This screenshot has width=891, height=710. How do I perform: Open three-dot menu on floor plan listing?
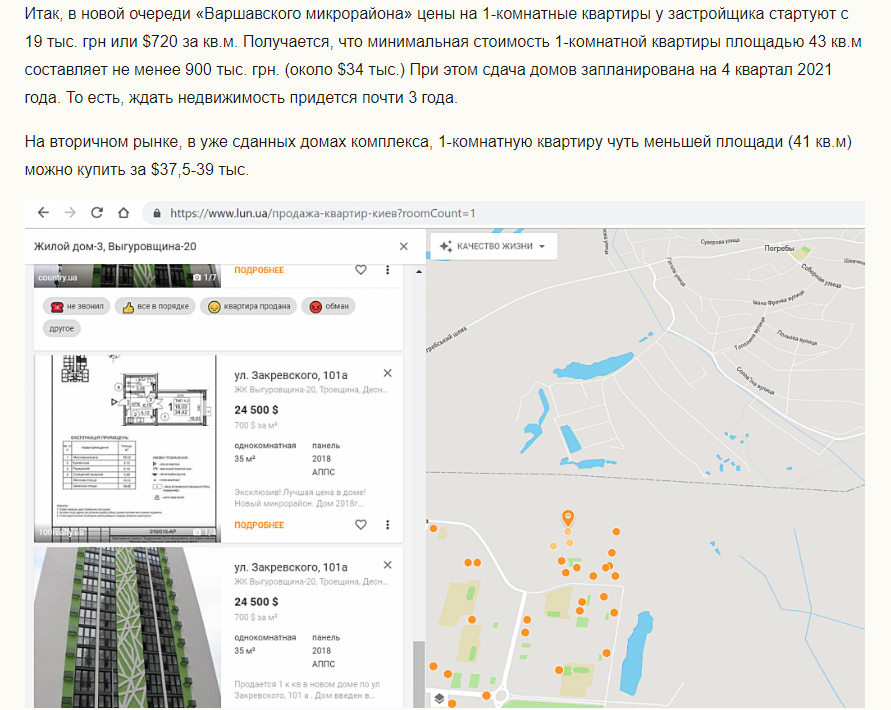[x=387, y=525]
